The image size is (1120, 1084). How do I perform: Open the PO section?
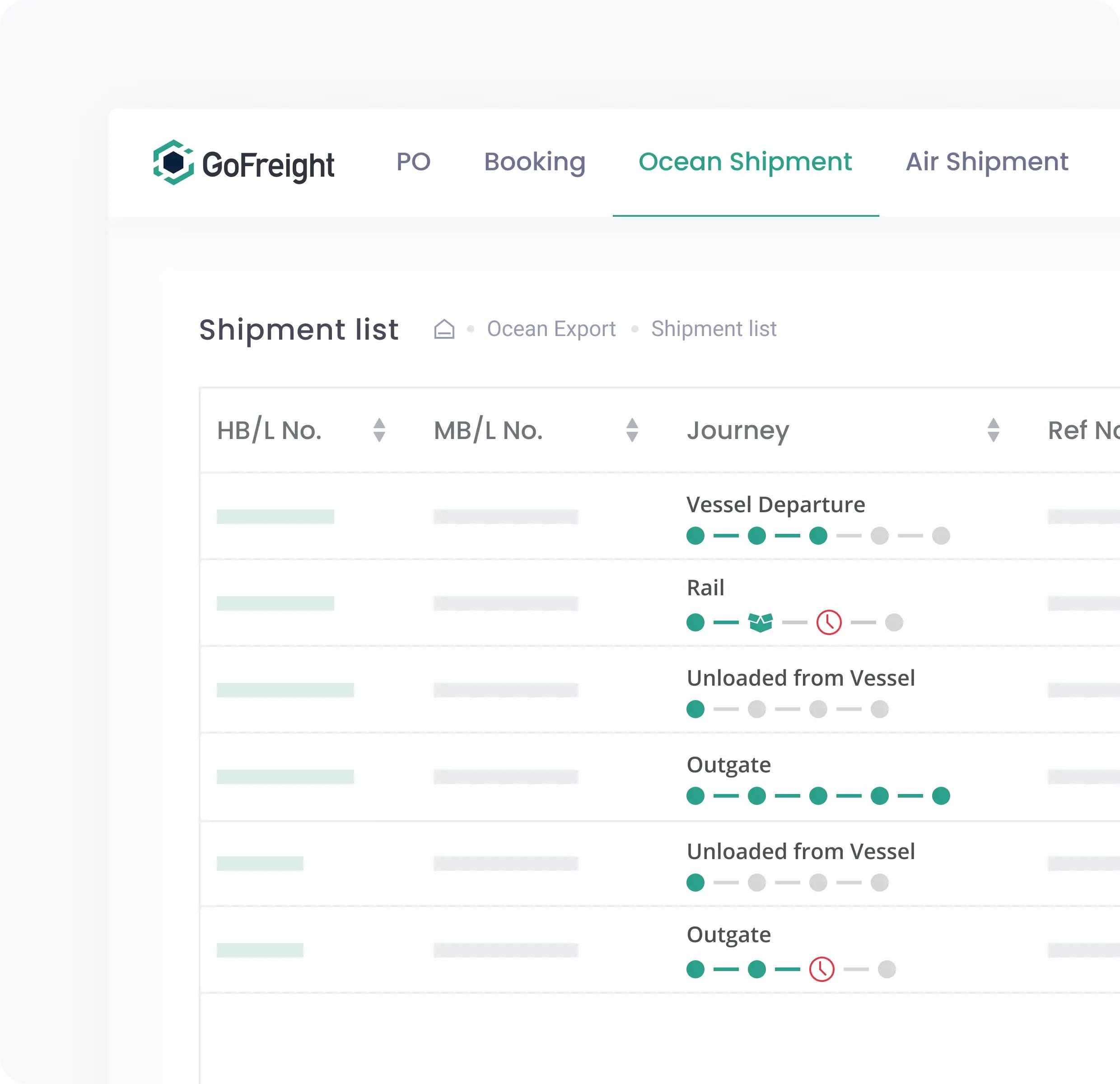click(x=414, y=162)
